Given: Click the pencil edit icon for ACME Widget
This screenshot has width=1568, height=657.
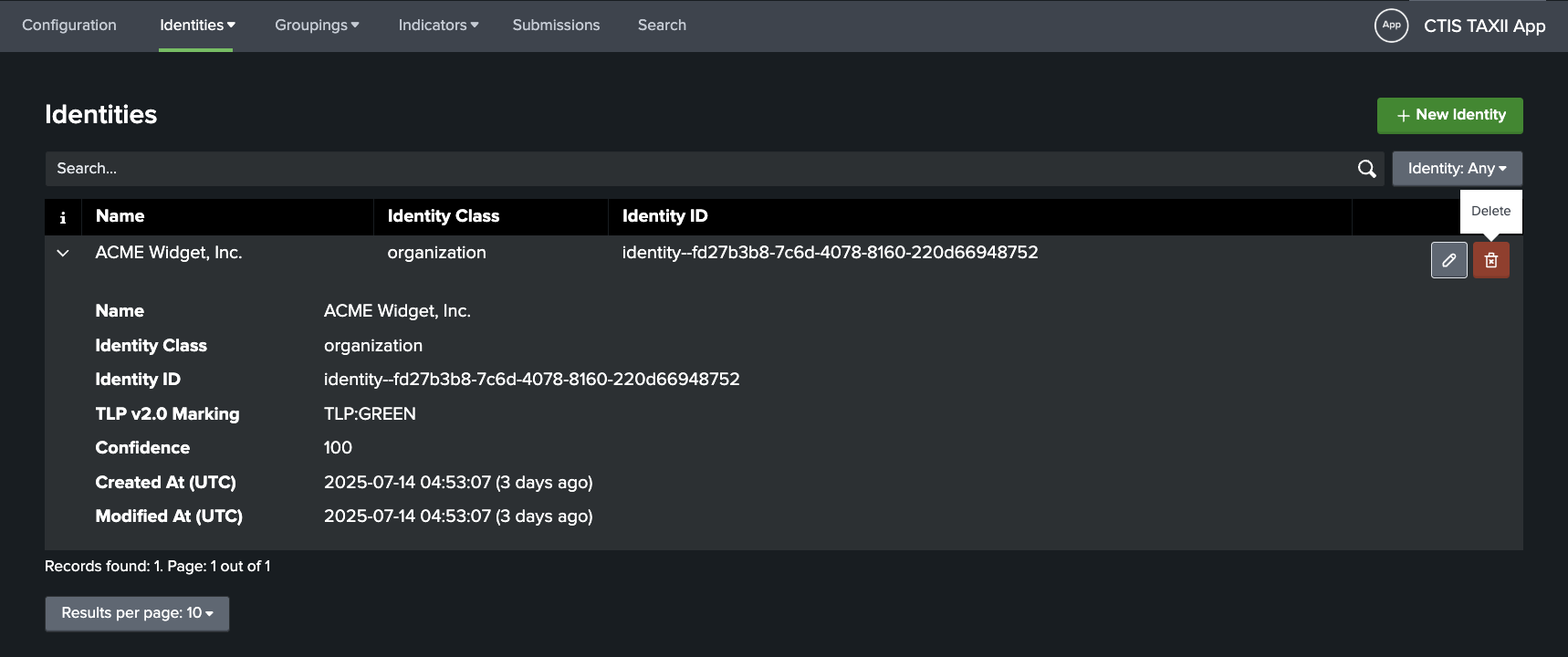Looking at the screenshot, I should click(x=1448, y=261).
